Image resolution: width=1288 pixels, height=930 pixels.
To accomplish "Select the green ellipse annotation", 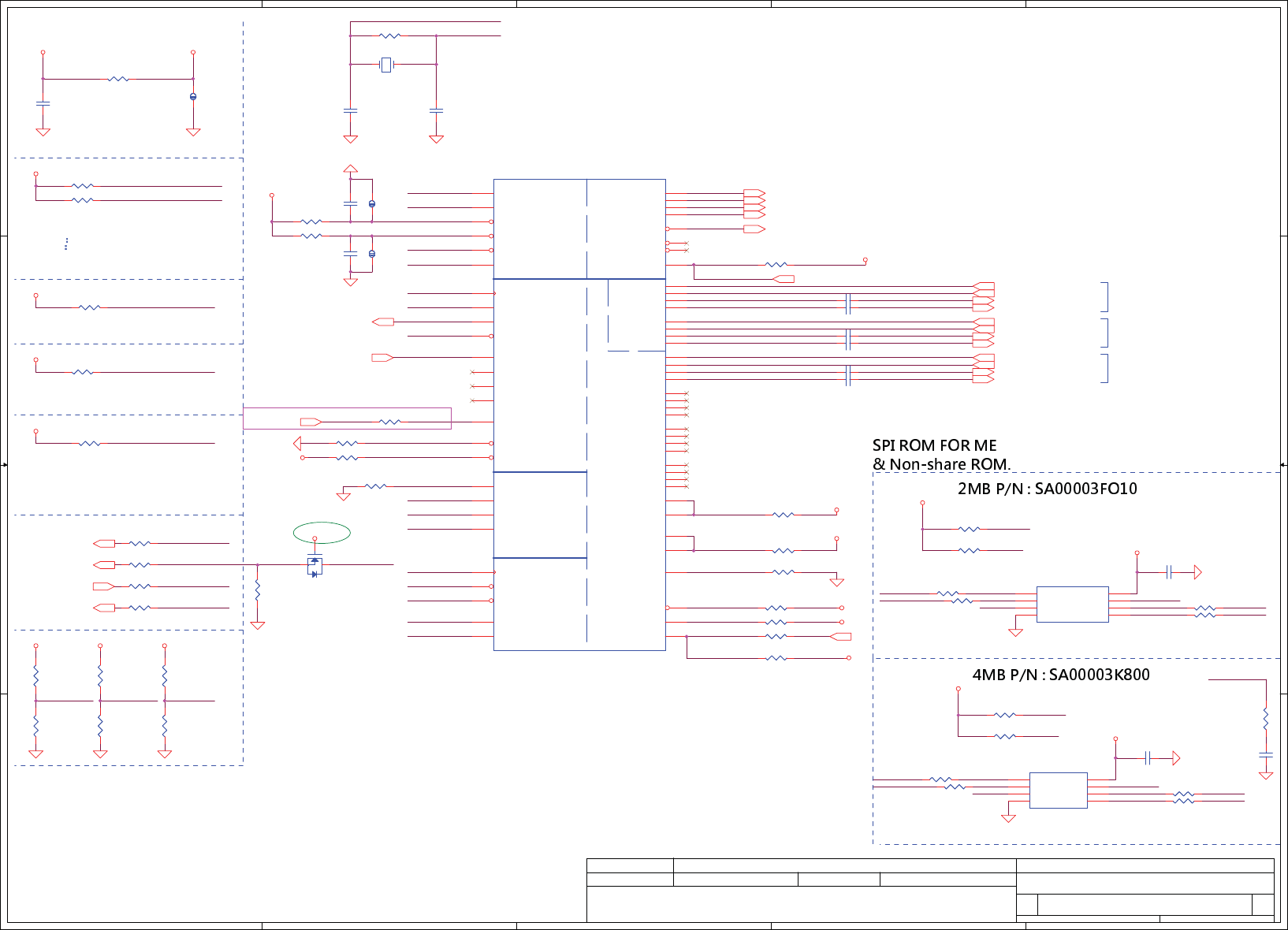I will (x=322, y=533).
